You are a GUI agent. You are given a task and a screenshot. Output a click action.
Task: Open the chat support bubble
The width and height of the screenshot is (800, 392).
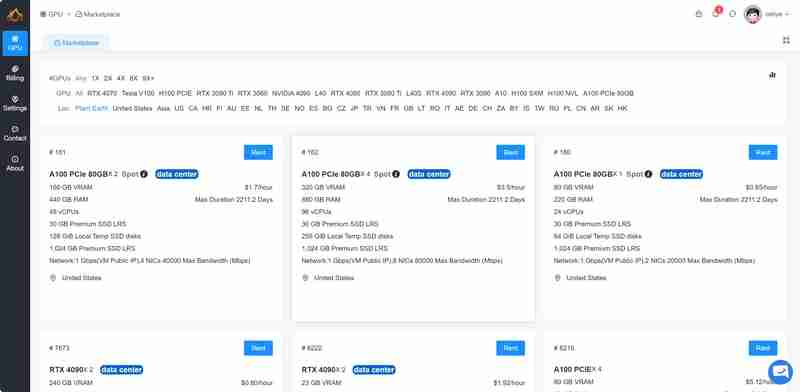coord(780,372)
